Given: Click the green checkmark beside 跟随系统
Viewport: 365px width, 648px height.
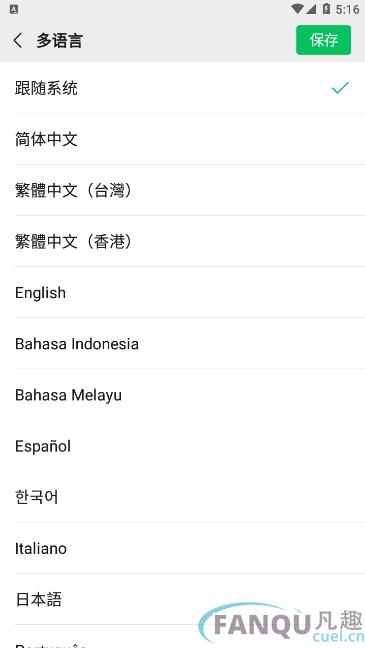Looking at the screenshot, I should (340, 88).
